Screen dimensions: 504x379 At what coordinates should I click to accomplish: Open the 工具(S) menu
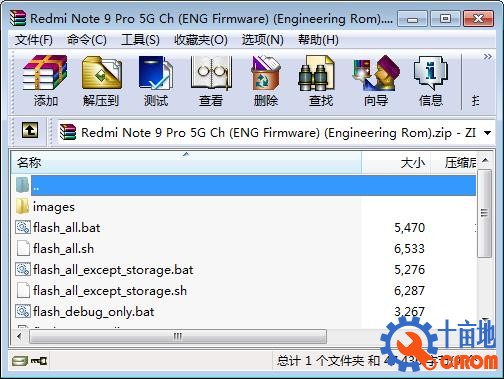pyautogui.click(x=140, y=40)
